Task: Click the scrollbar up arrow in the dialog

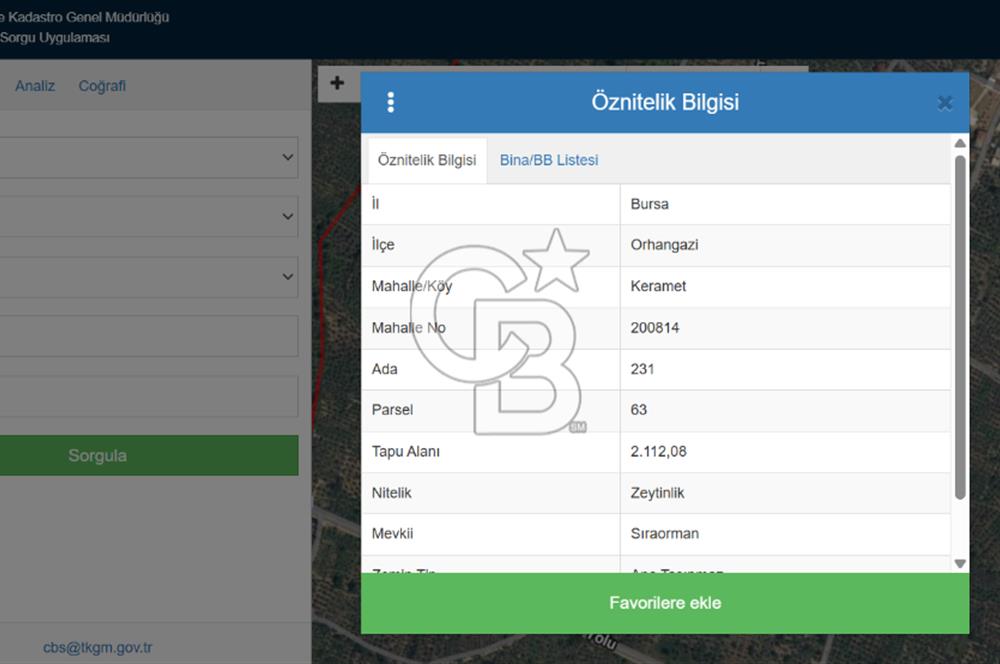Action: pos(960,144)
